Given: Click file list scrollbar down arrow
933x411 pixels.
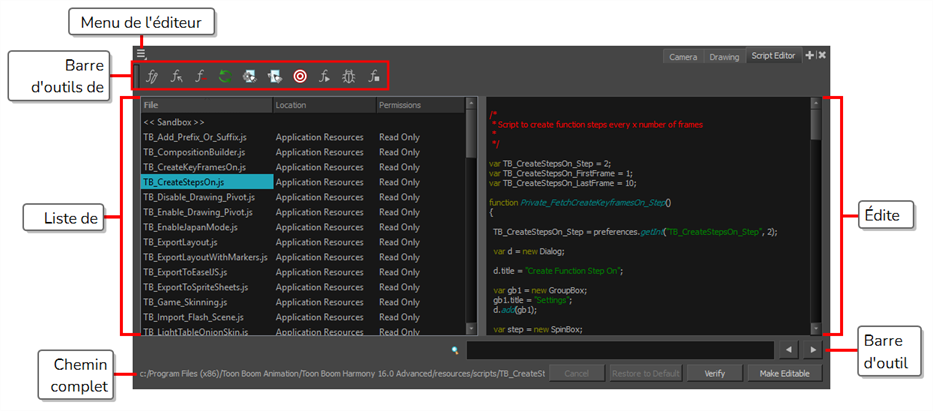Looking at the screenshot, I should point(471,328).
